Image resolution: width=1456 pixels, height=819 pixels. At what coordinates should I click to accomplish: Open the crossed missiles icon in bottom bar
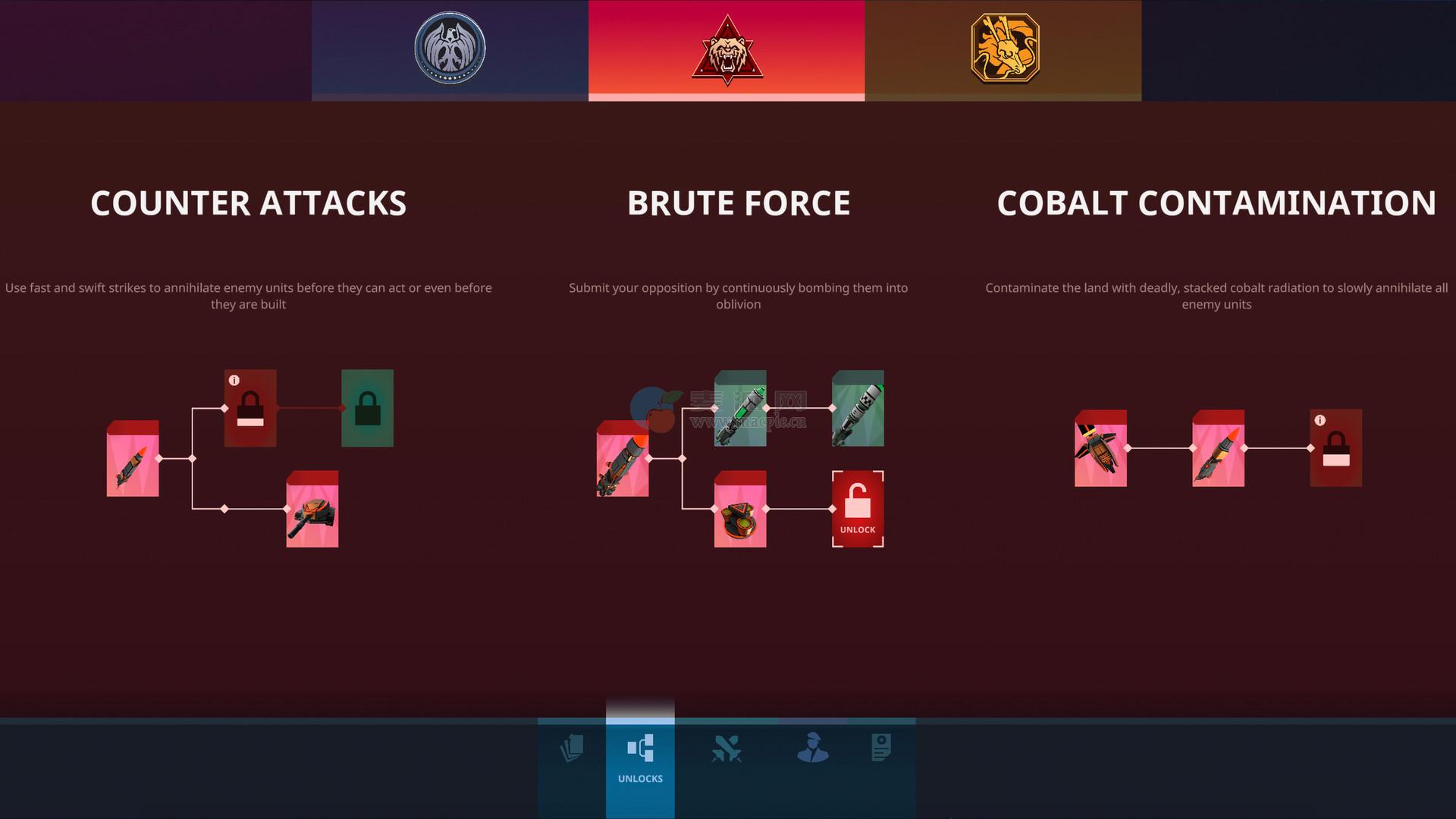726,748
